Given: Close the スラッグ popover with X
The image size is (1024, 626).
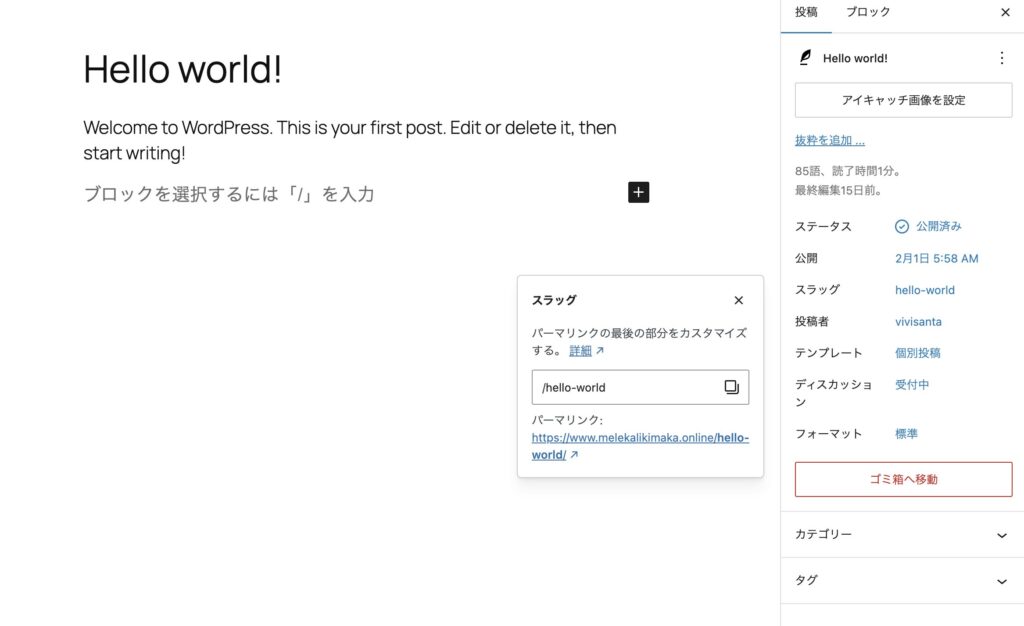Looking at the screenshot, I should [x=738, y=300].
